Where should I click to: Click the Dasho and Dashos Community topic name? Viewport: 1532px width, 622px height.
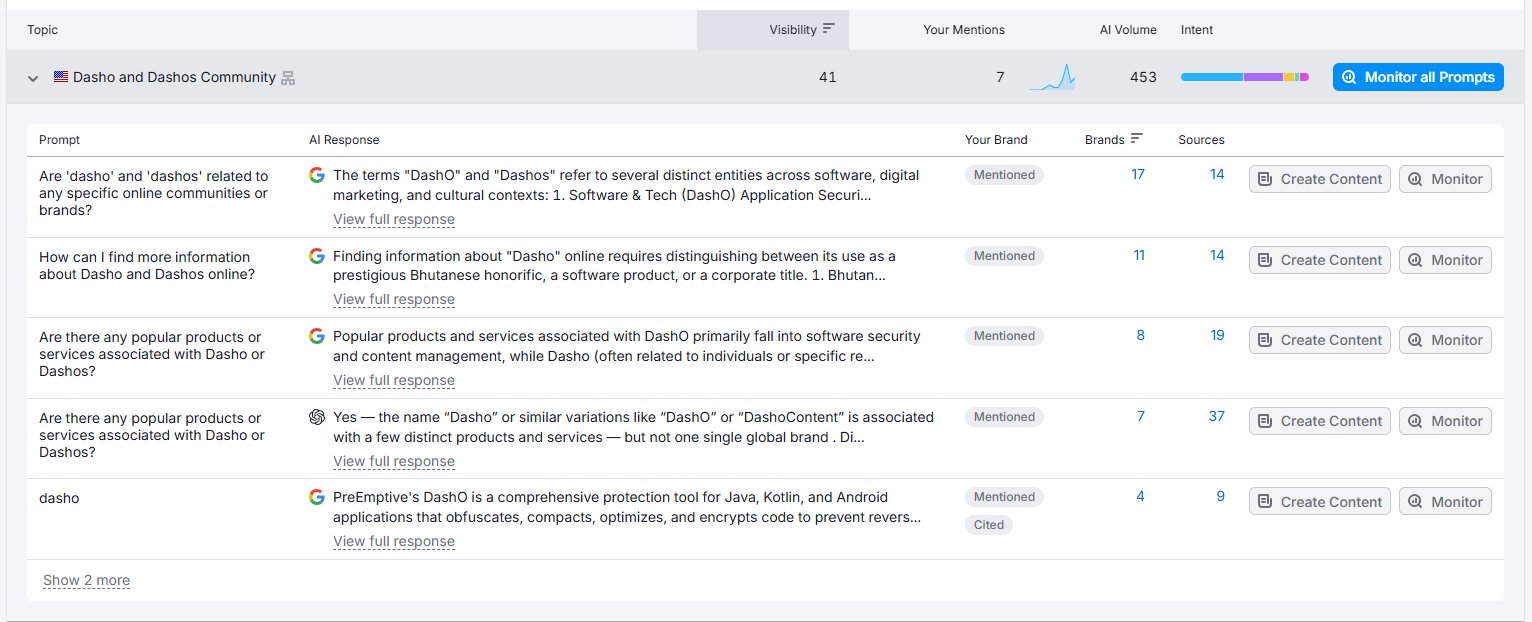pos(174,77)
